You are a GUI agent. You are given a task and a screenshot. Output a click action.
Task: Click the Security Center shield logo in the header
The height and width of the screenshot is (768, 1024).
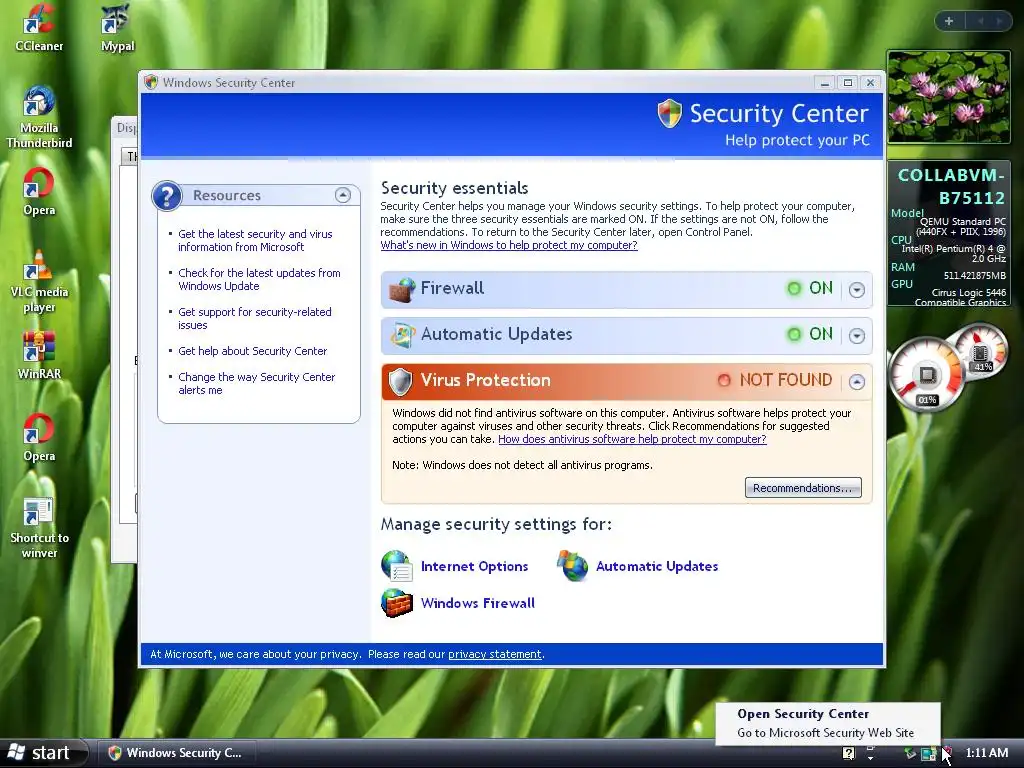click(x=669, y=113)
